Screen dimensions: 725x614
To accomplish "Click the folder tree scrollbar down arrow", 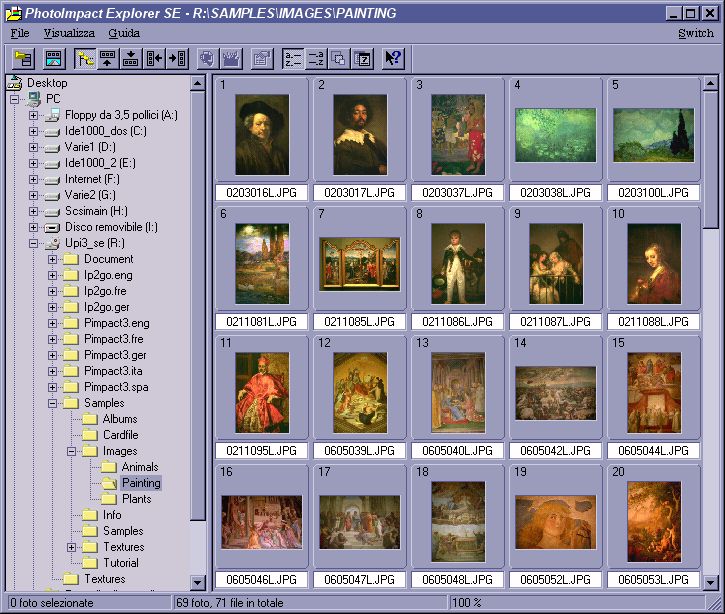I will [x=198, y=583].
